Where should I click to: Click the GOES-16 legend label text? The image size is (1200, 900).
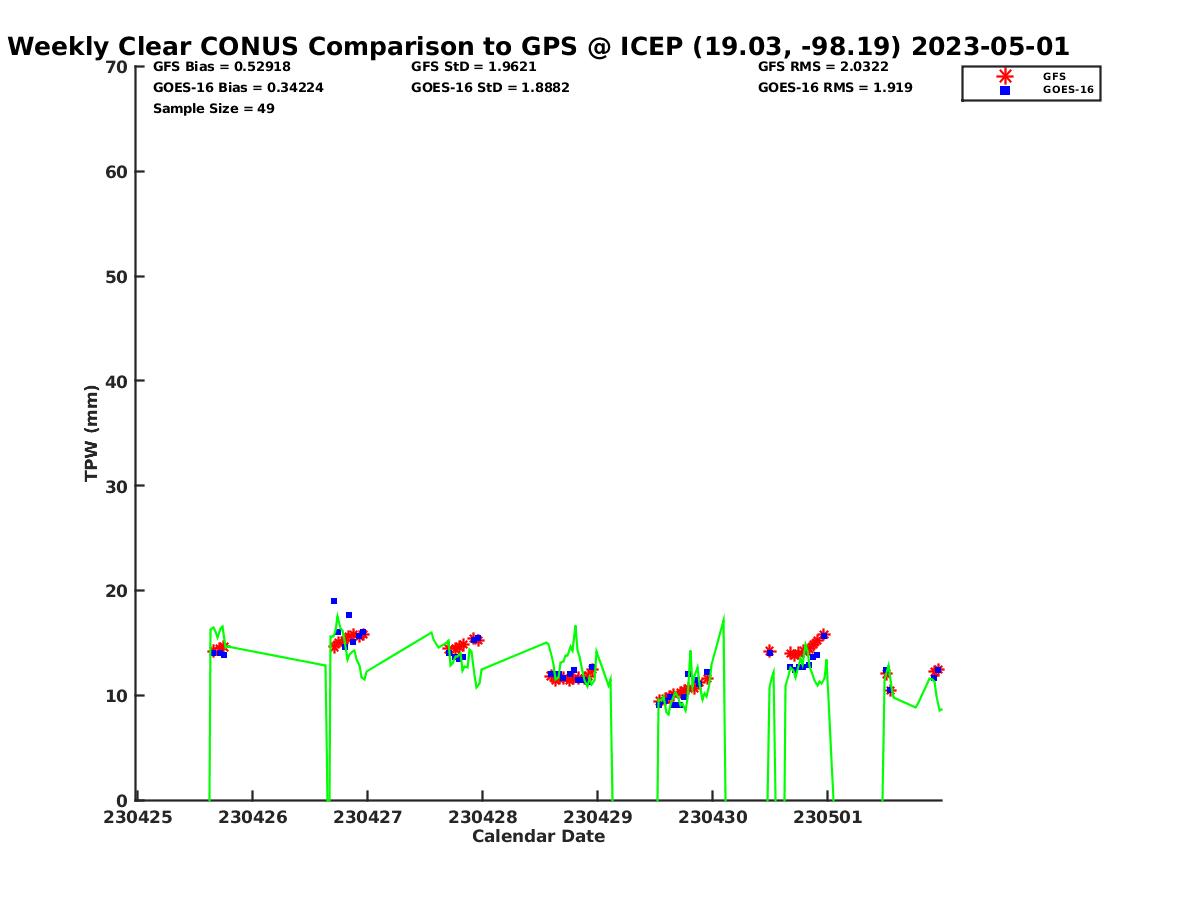click(x=1068, y=90)
